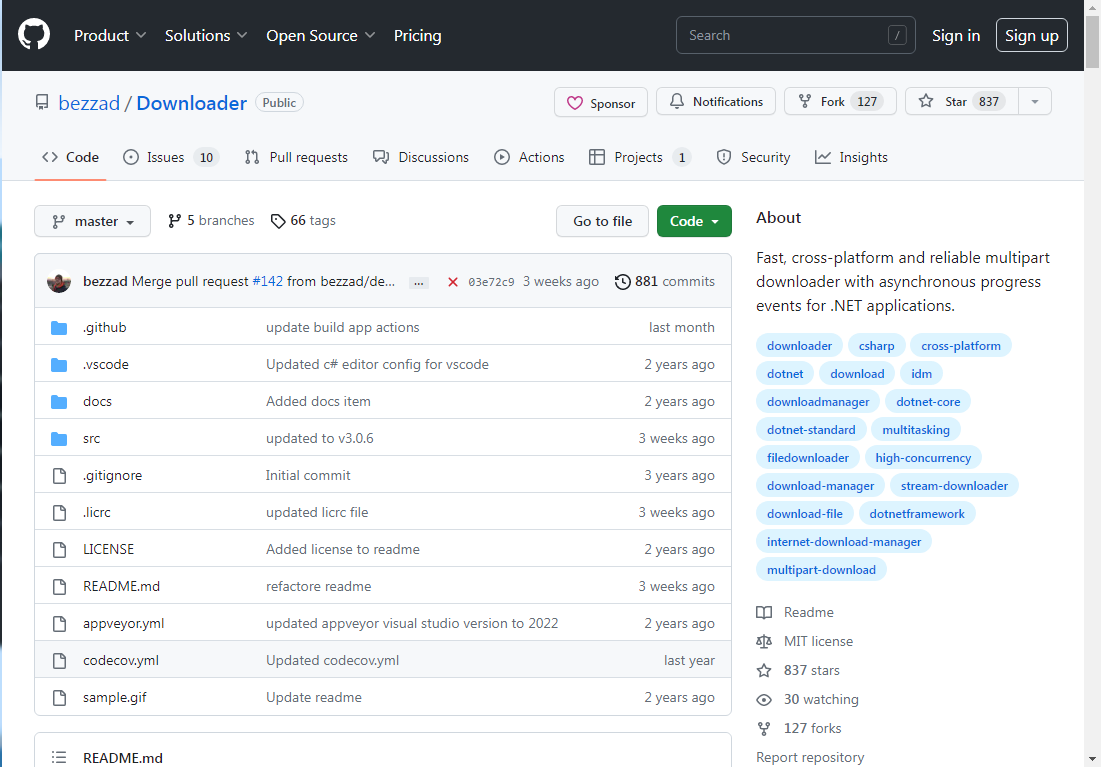Open the Actions tab

click(529, 157)
